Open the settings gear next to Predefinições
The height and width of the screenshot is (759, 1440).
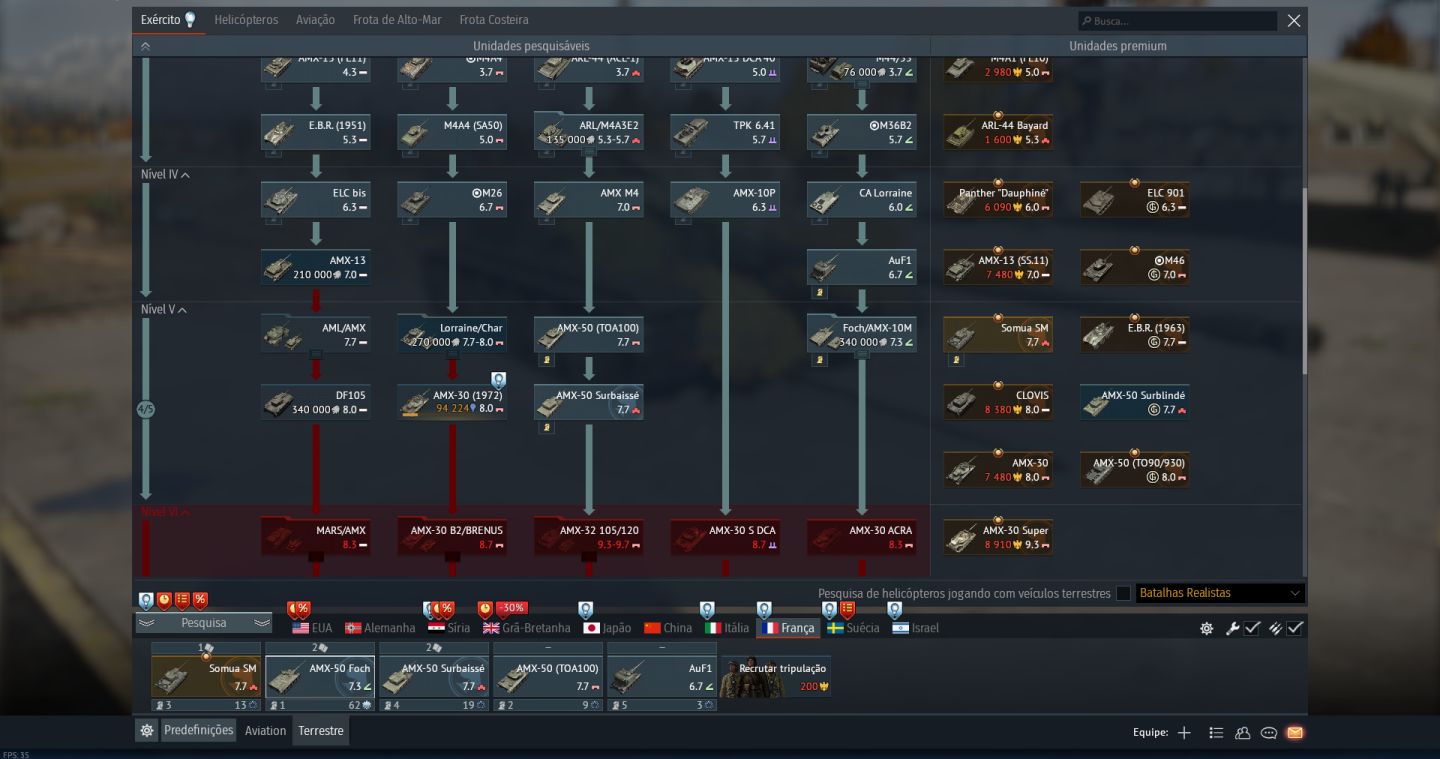click(x=147, y=731)
